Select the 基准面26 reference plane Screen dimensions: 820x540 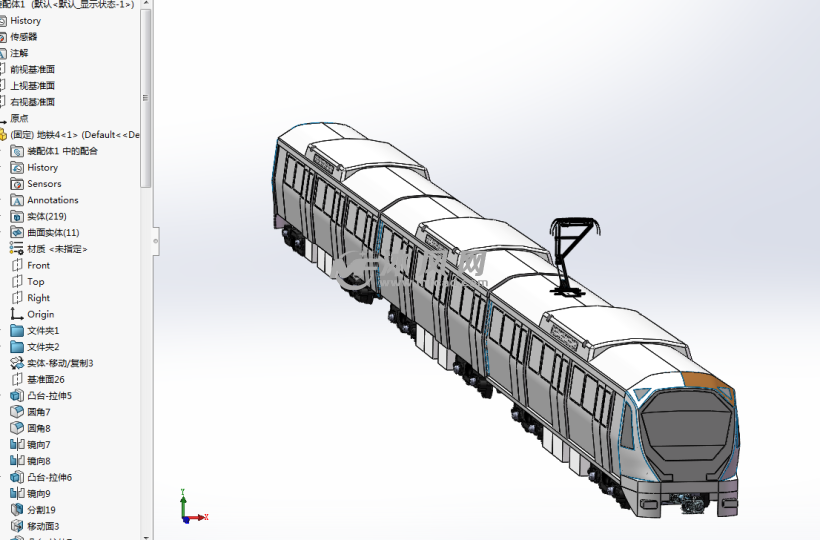click(x=45, y=380)
